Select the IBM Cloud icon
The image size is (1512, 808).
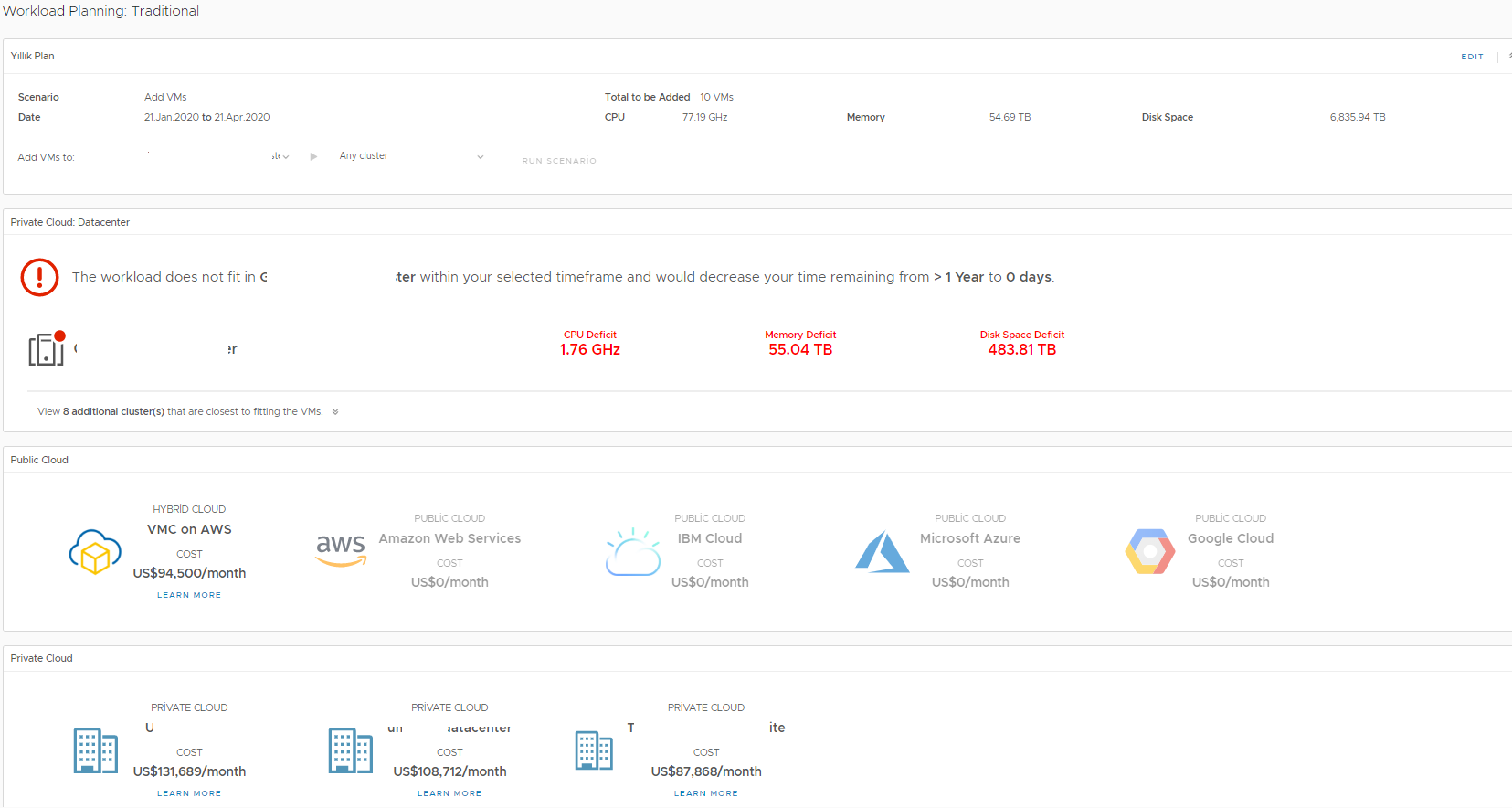(632, 552)
